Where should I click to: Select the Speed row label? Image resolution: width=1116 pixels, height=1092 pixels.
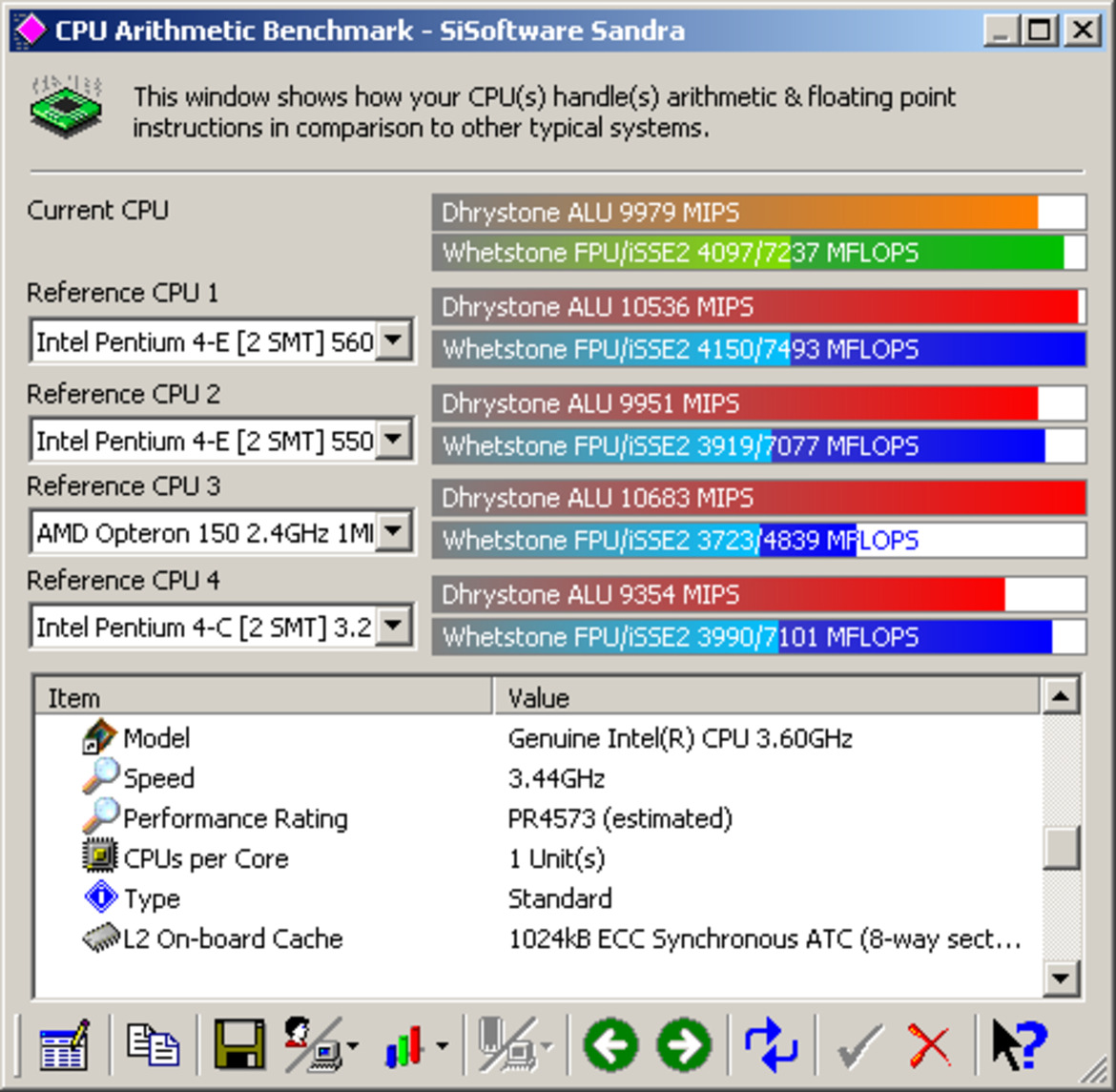pyautogui.click(x=158, y=779)
